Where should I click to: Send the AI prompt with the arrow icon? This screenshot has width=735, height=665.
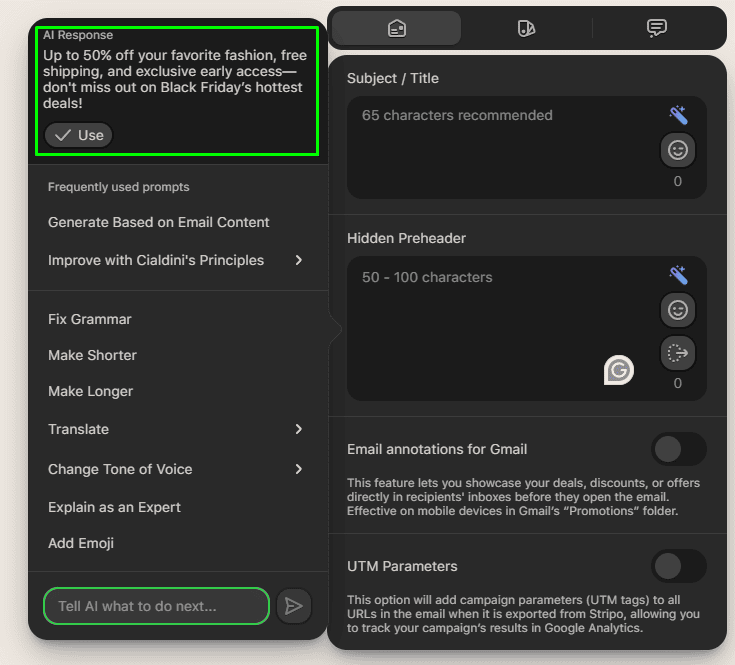293,606
